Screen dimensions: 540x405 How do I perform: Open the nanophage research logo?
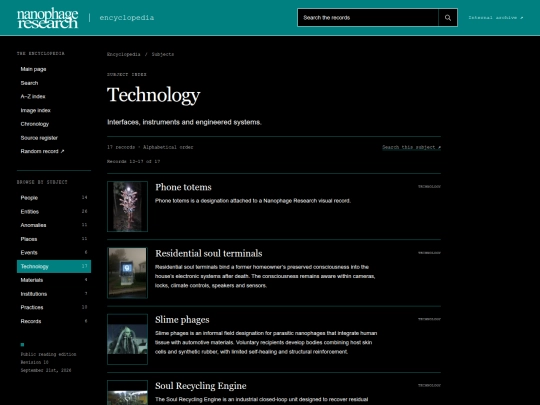(x=48, y=18)
